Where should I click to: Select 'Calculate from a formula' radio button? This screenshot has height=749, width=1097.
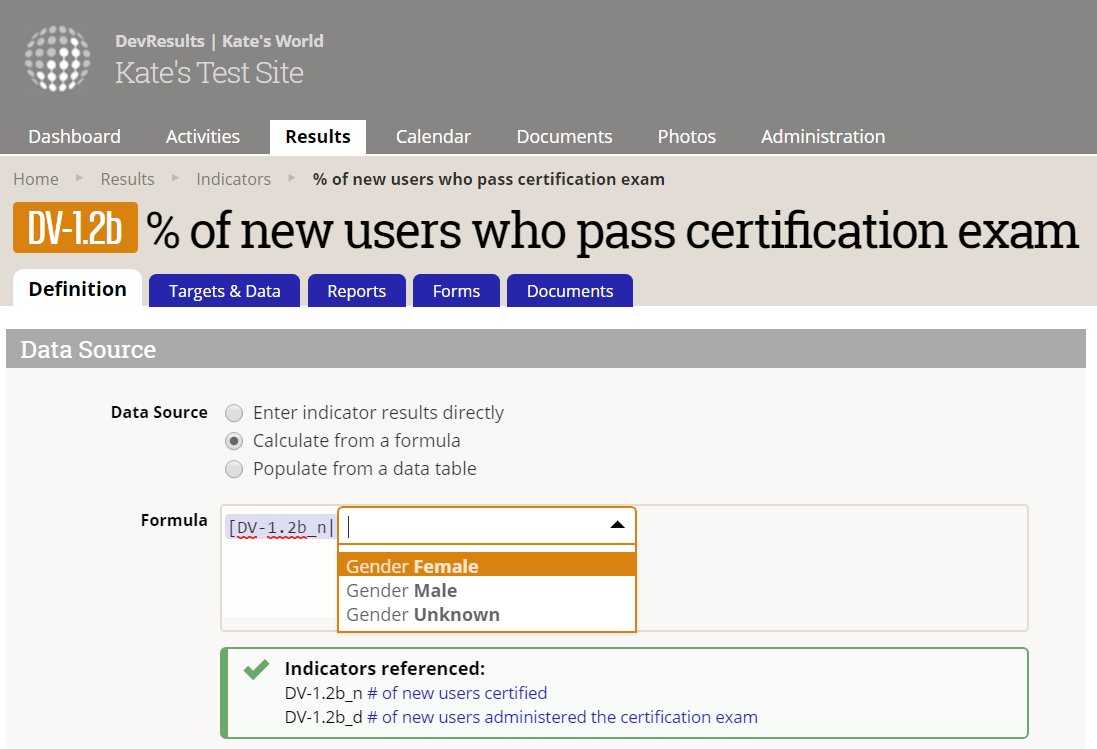[x=234, y=441]
